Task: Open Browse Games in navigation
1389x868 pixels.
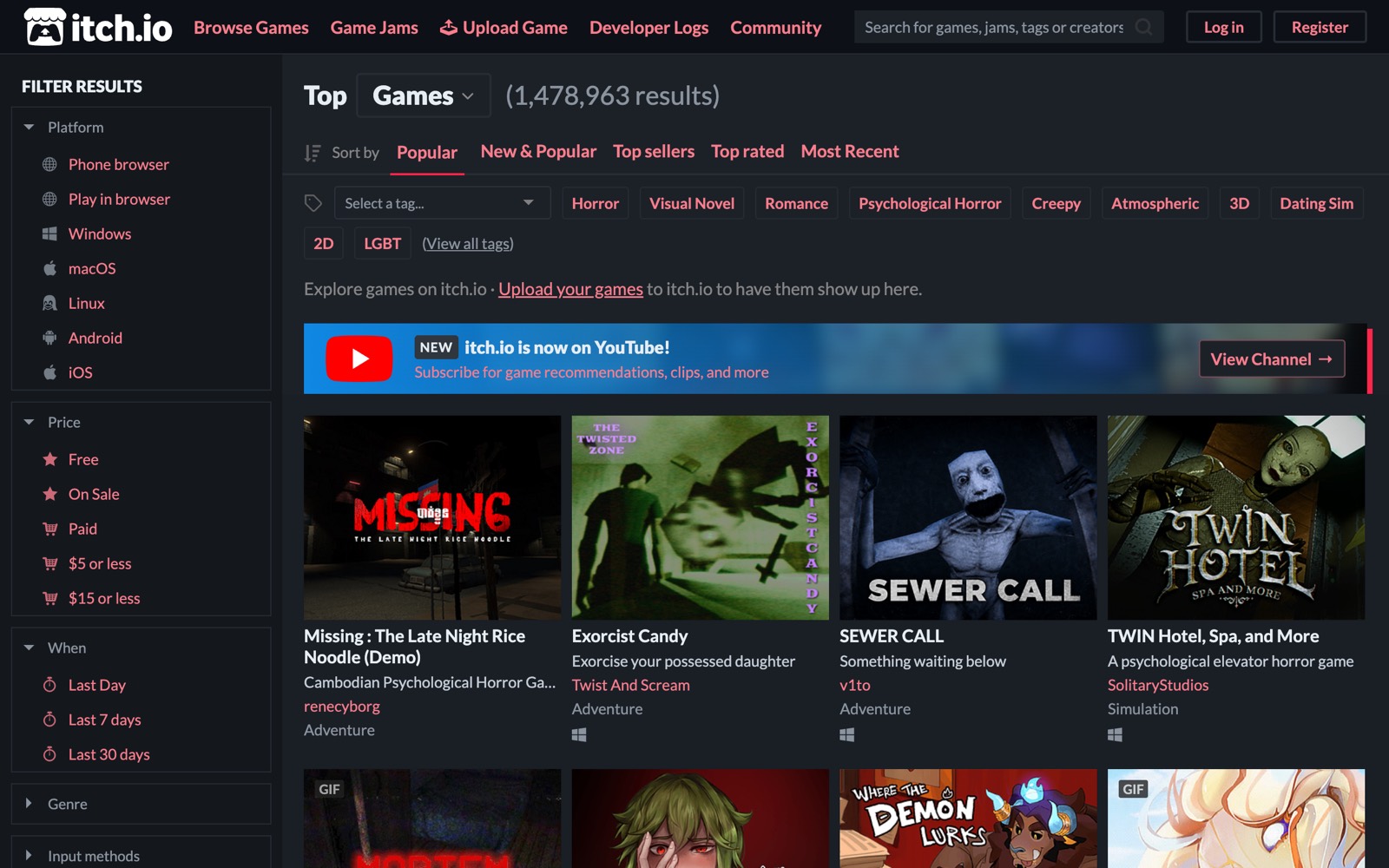Action: coord(251,27)
